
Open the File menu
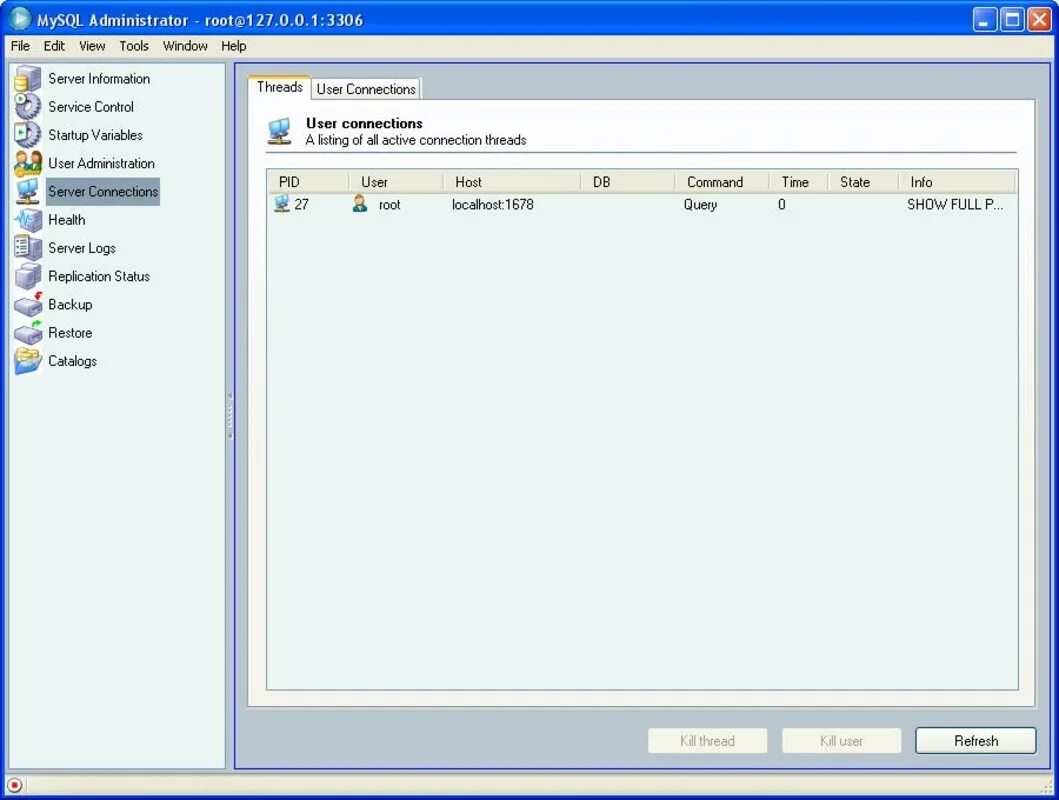[20, 46]
